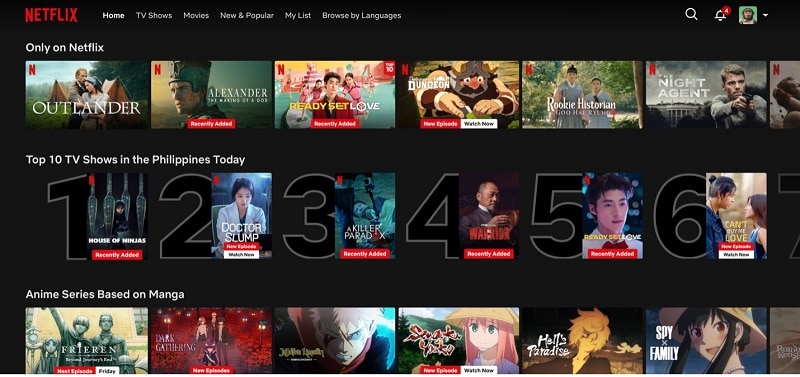Screen dimensions: 800x377
Task: Open the Outlander title card
Action: pos(87,95)
